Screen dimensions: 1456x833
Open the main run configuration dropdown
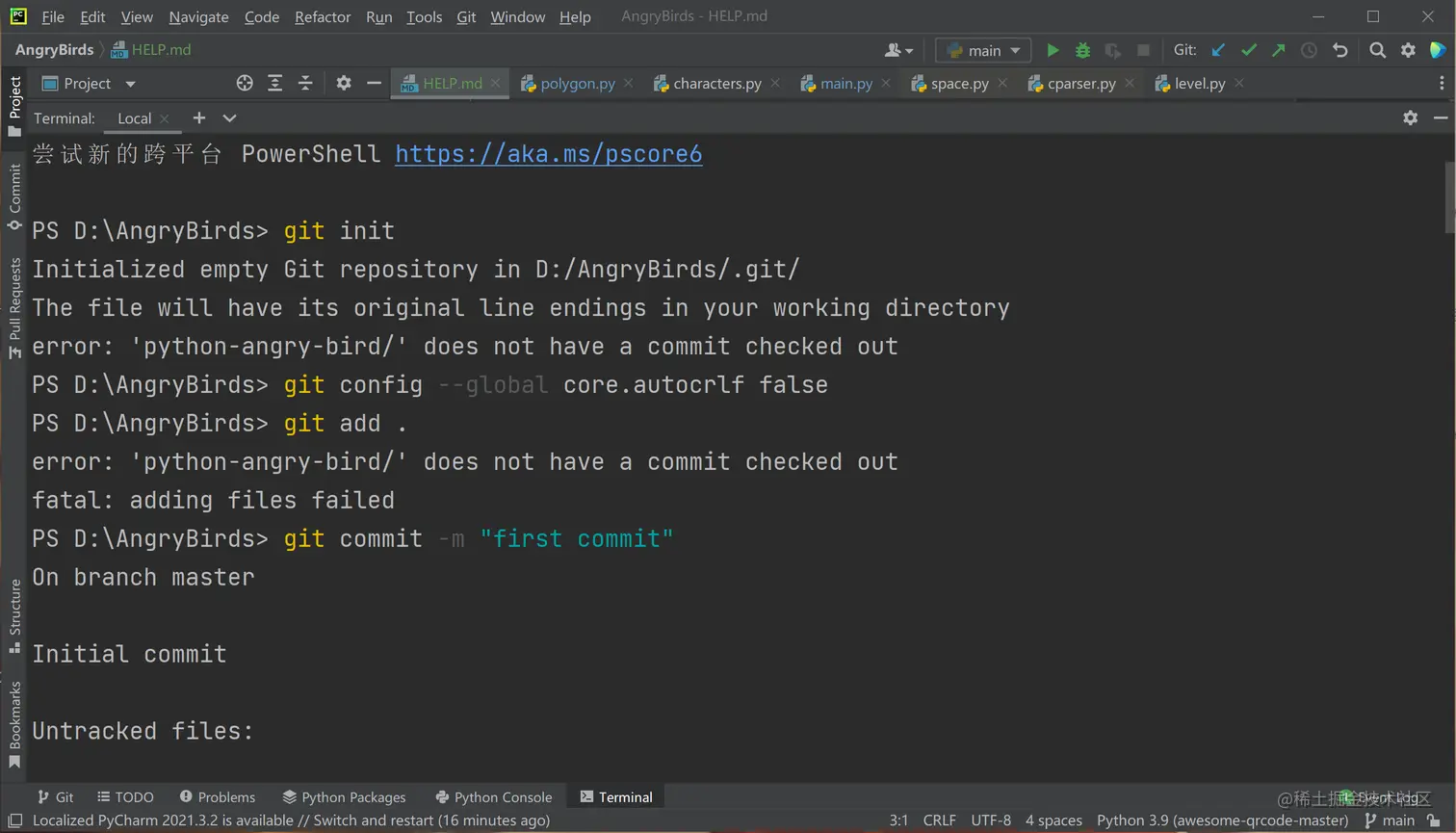click(x=983, y=50)
